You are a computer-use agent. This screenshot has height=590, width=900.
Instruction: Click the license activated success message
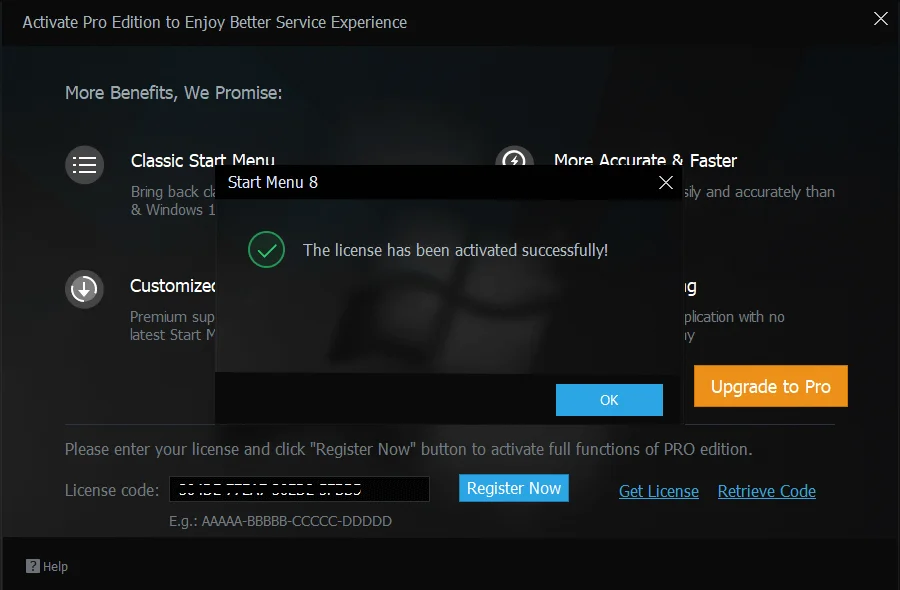tap(455, 250)
